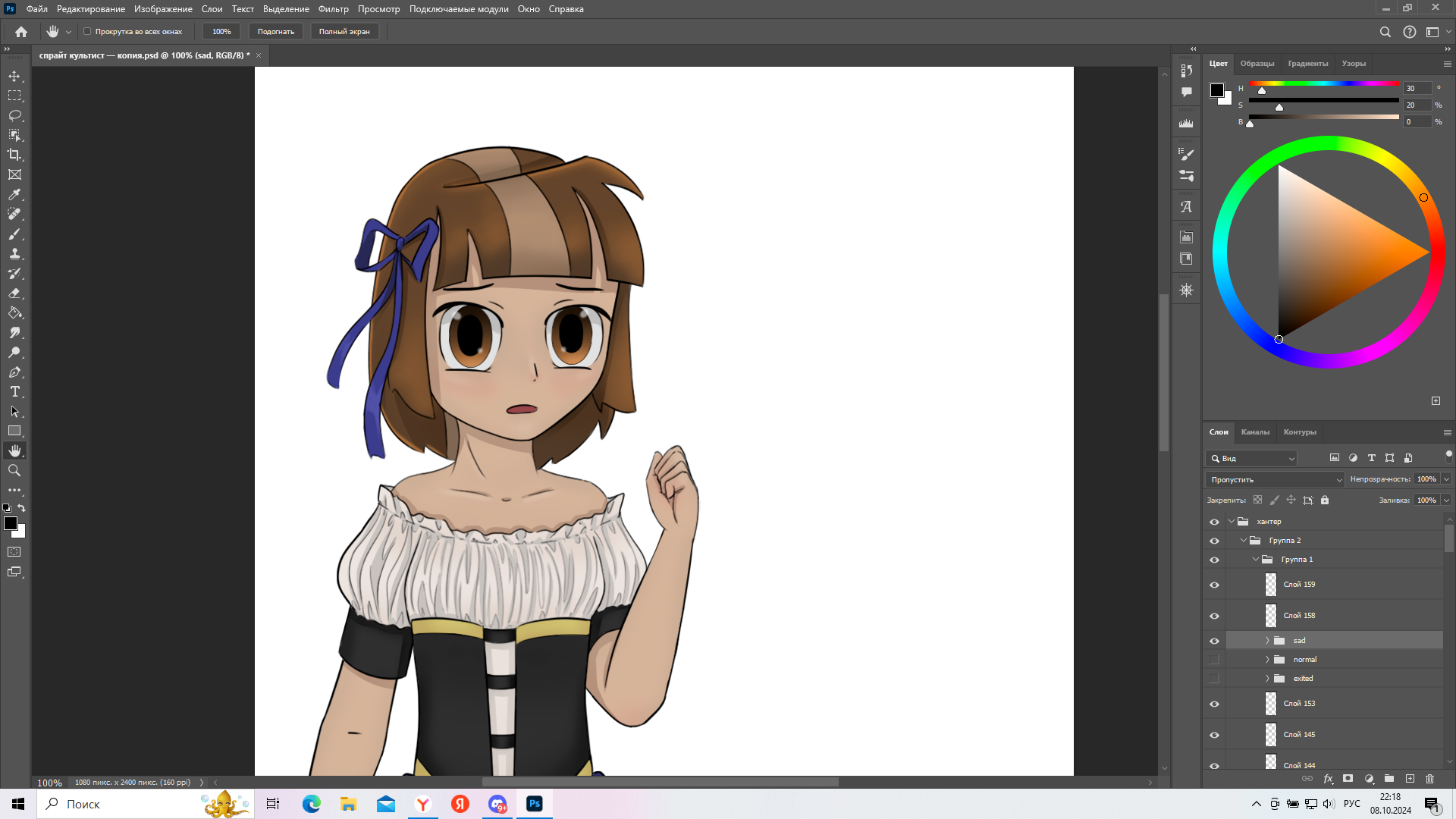
Task: Click the 100% zoom button
Action: (x=221, y=32)
